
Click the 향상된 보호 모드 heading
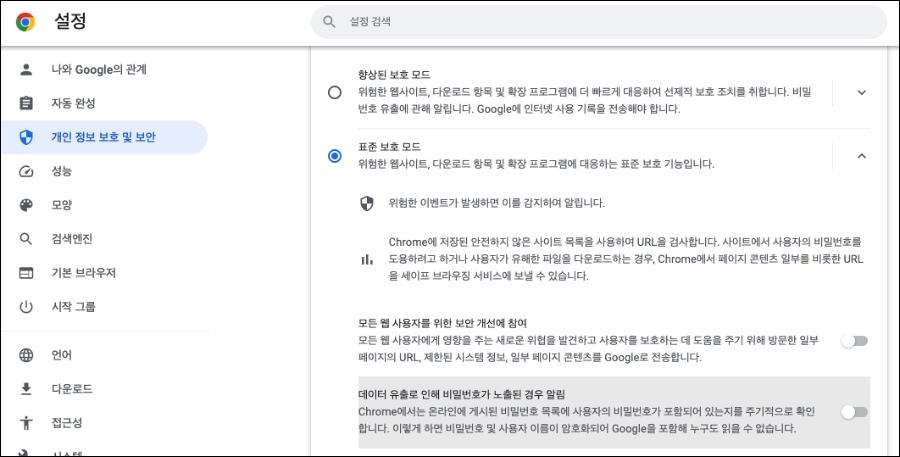[394, 75]
